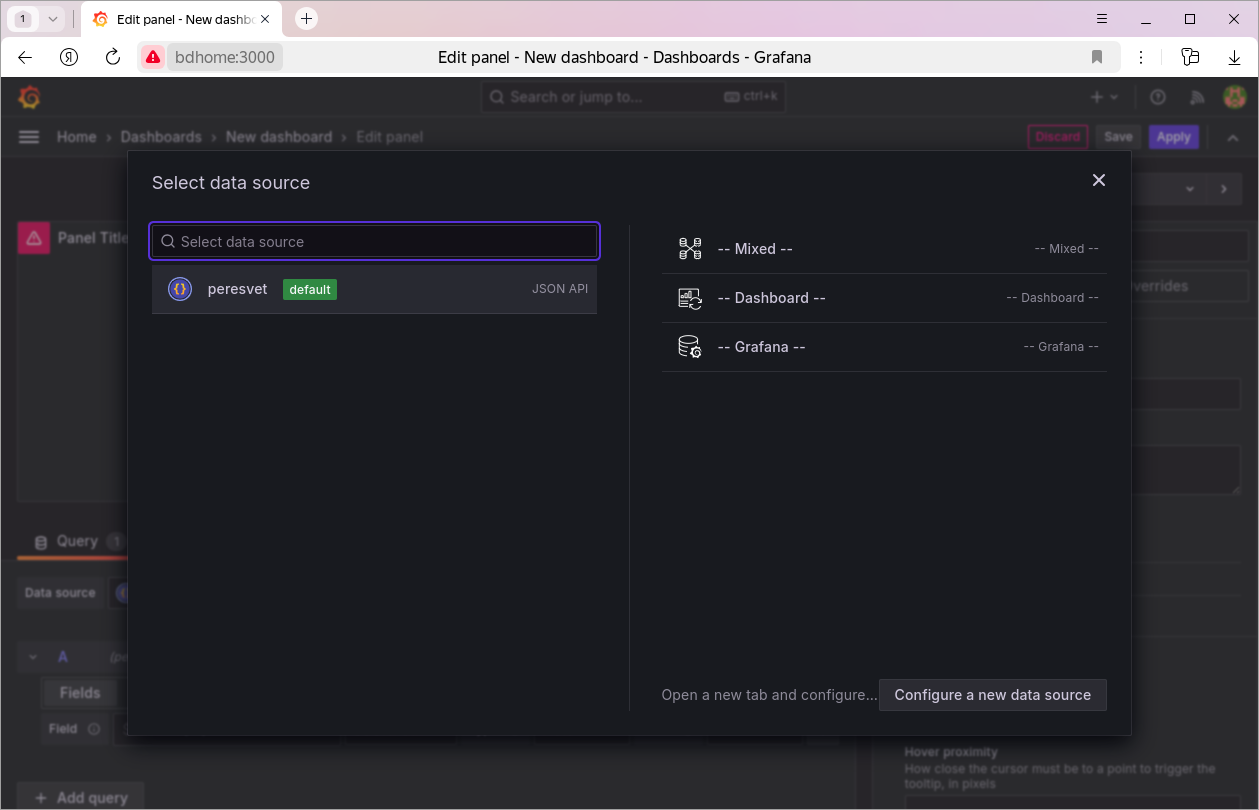Go to the Home breadcrumb
The width and height of the screenshot is (1259, 810).
(x=76, y=137)
